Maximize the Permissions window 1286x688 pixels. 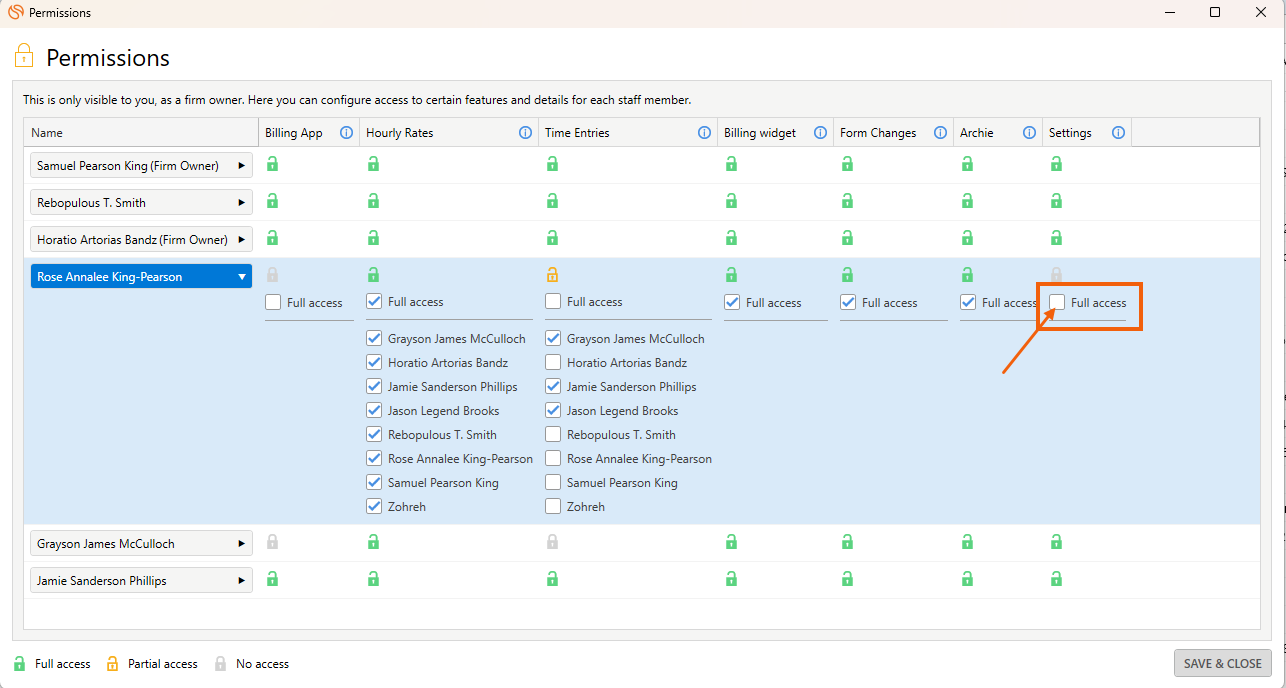1215,12
